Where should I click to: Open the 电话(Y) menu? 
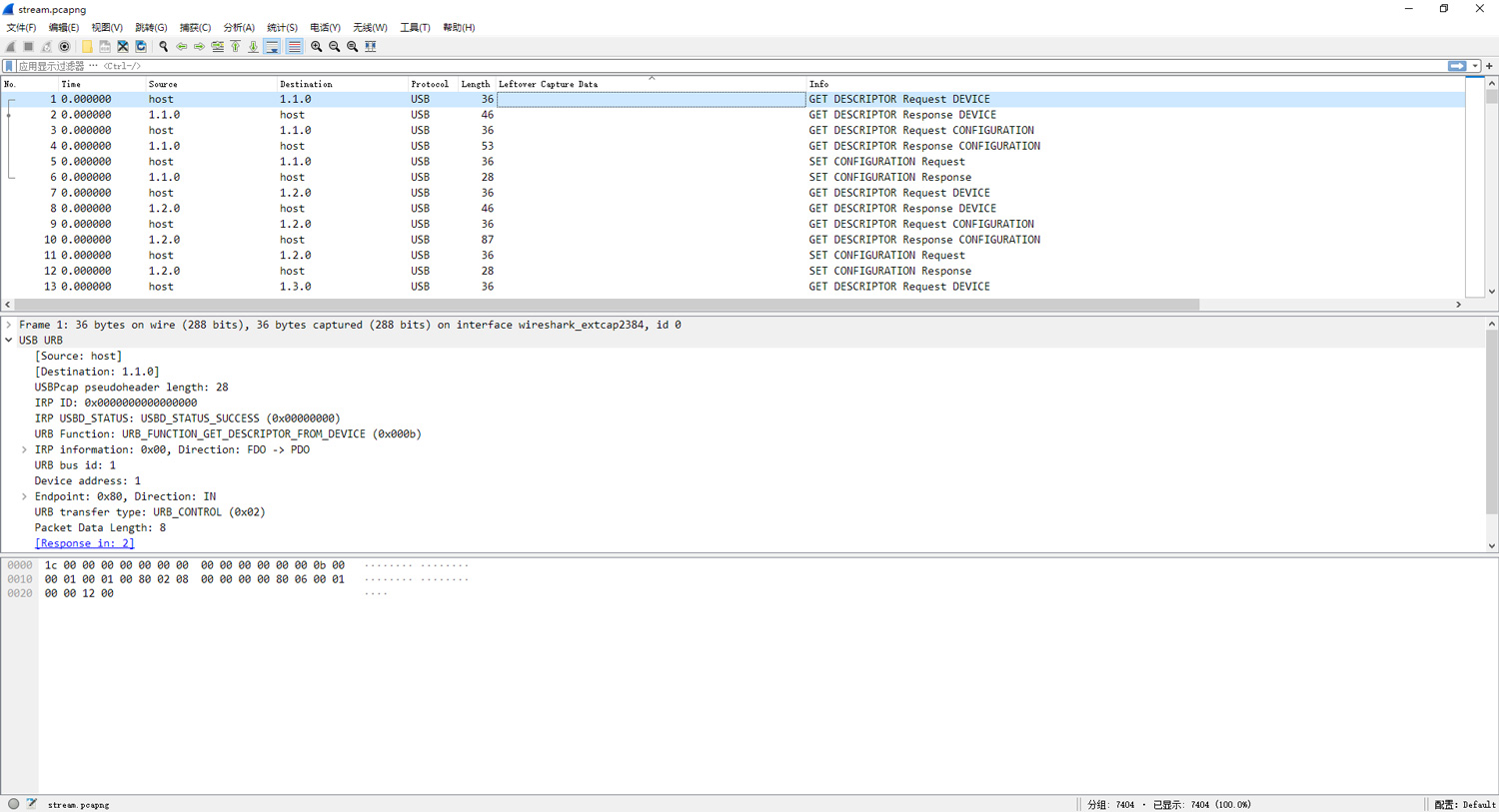[x=325, y=28]
